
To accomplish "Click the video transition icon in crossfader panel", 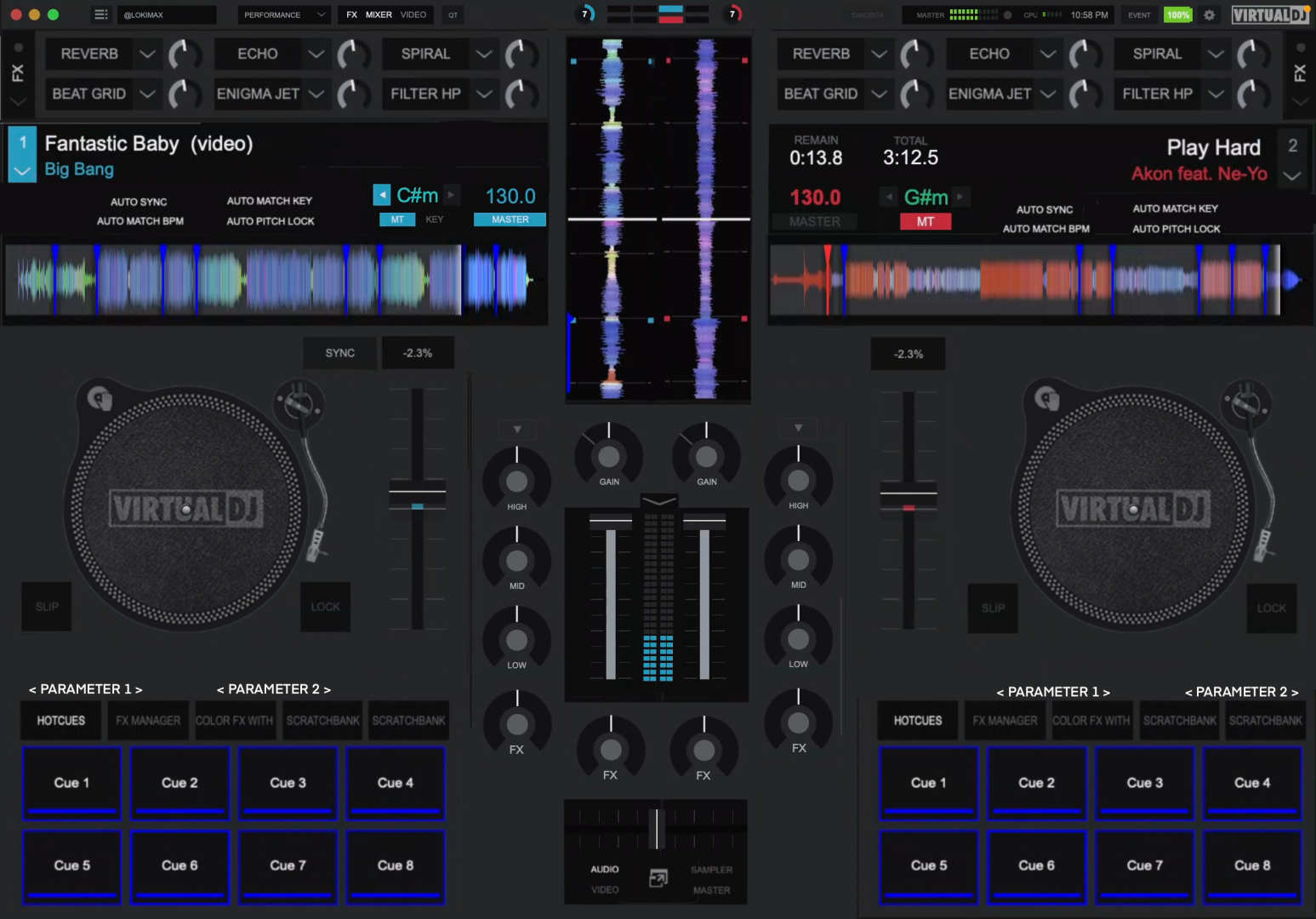I will (658, 878).
